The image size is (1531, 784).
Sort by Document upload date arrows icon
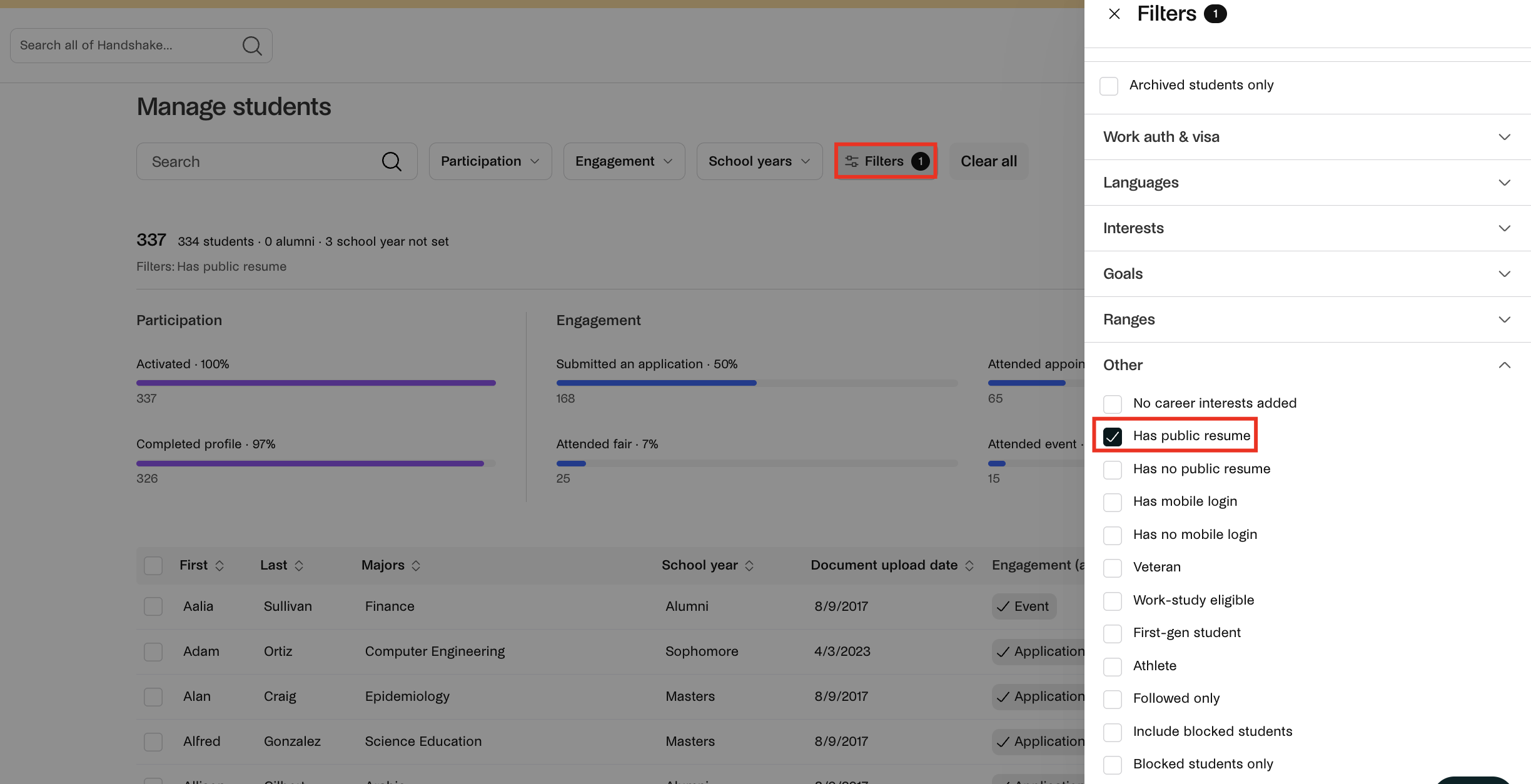click(x=969, y=566)
